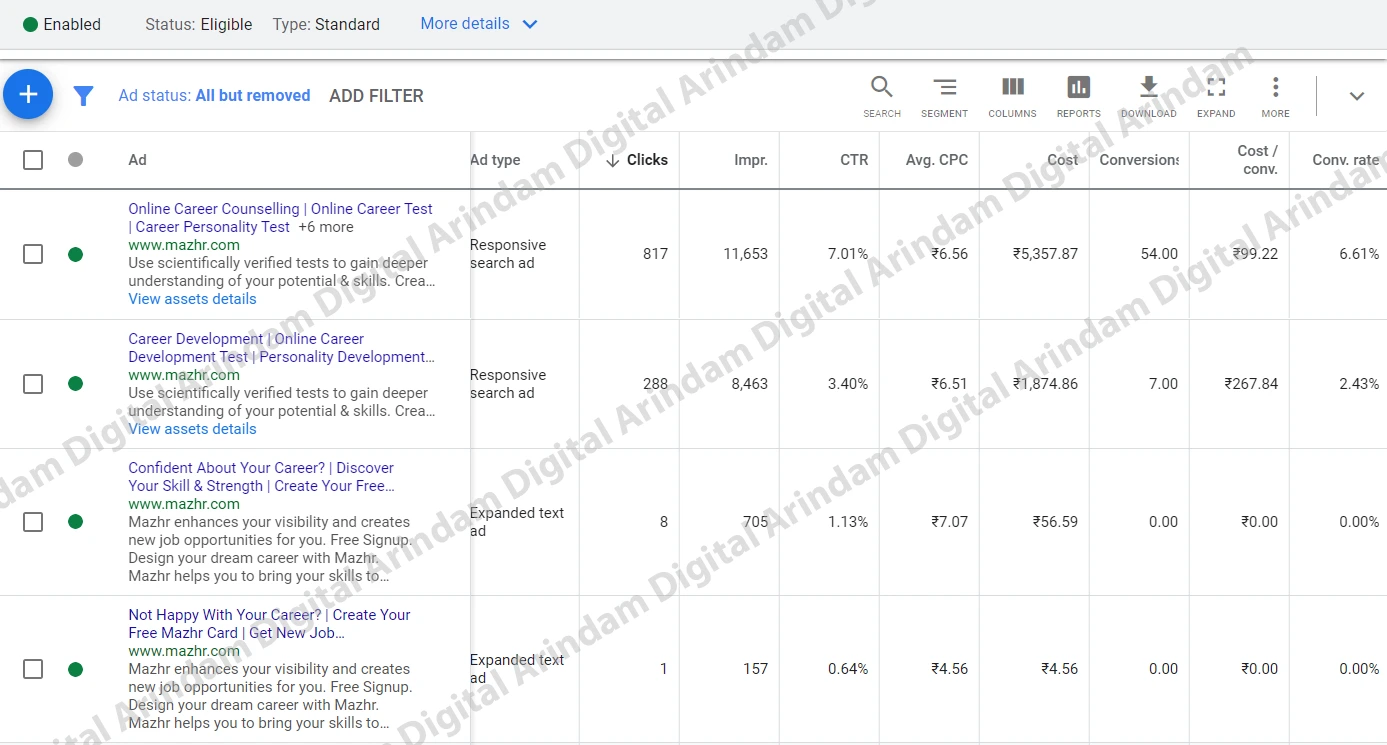
Task: Open the Confident About Your Career ad headline
Action: point(261,477)
